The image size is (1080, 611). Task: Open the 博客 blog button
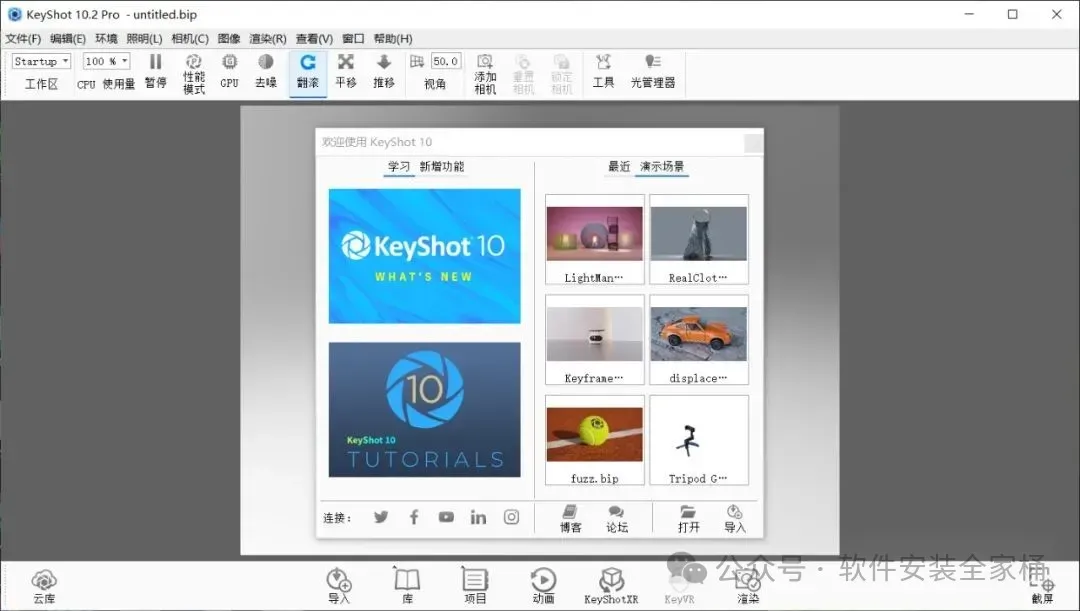[x=570, y=519]
